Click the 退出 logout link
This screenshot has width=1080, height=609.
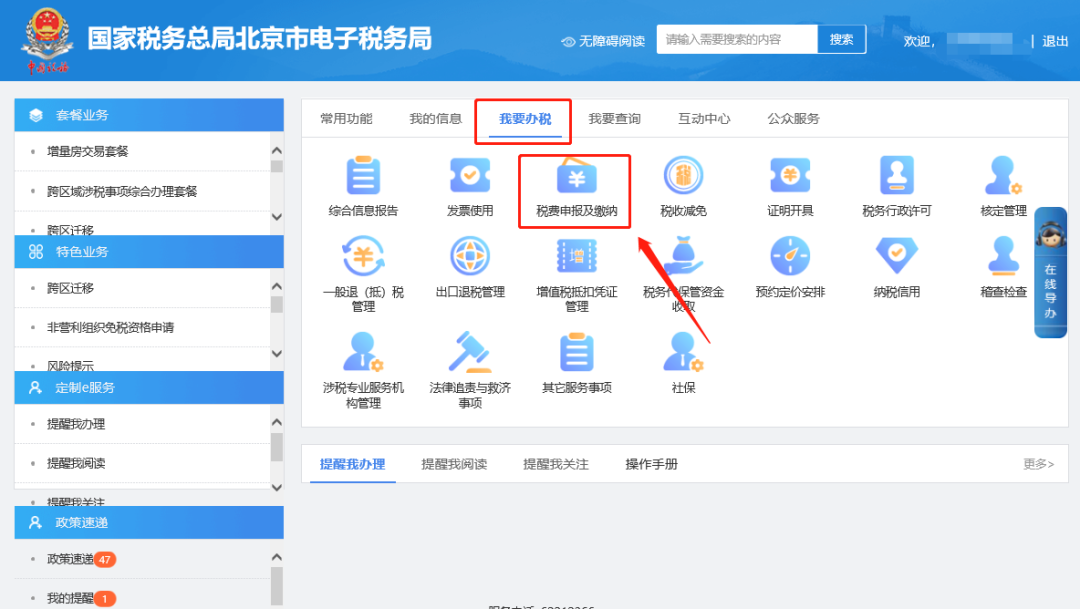(x=1055, y=41)
